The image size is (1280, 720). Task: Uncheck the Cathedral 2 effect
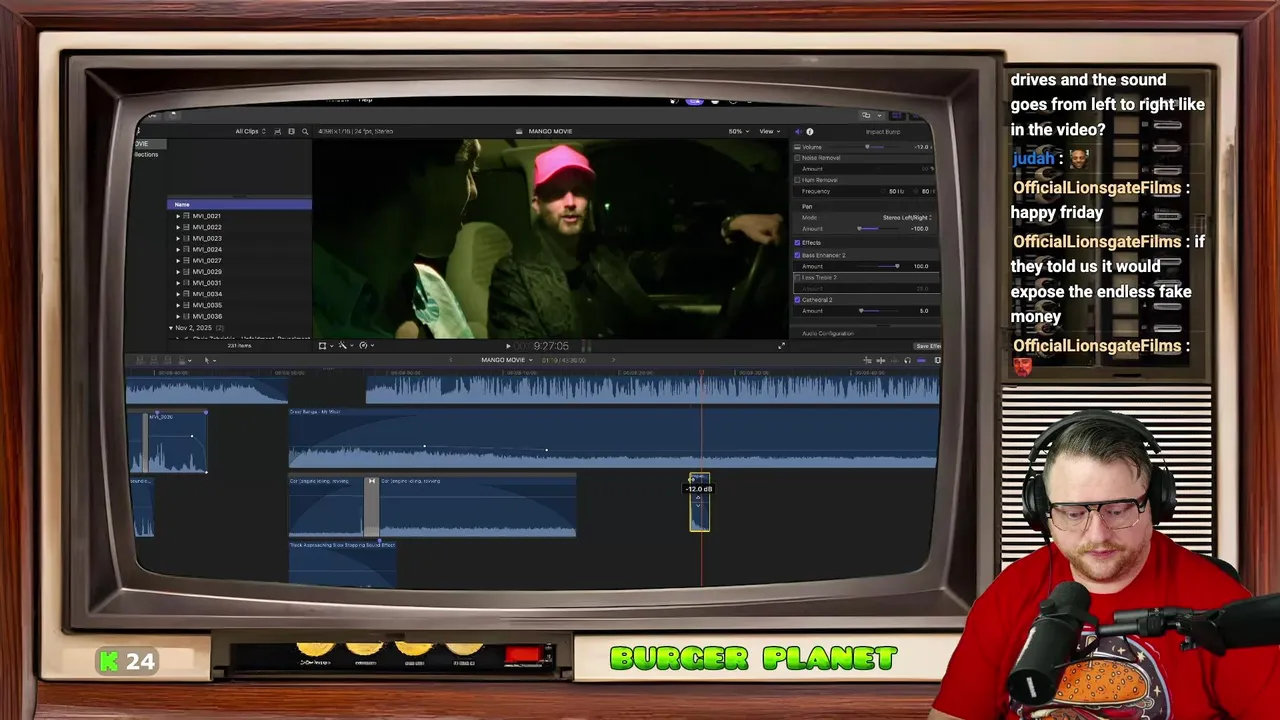[x=797, y=300]
